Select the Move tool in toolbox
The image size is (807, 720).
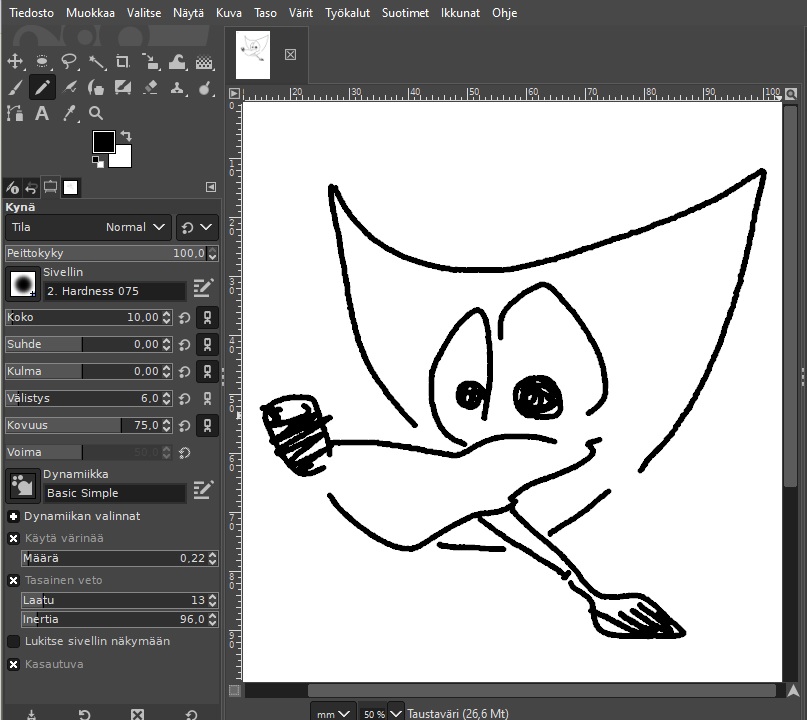15,62
